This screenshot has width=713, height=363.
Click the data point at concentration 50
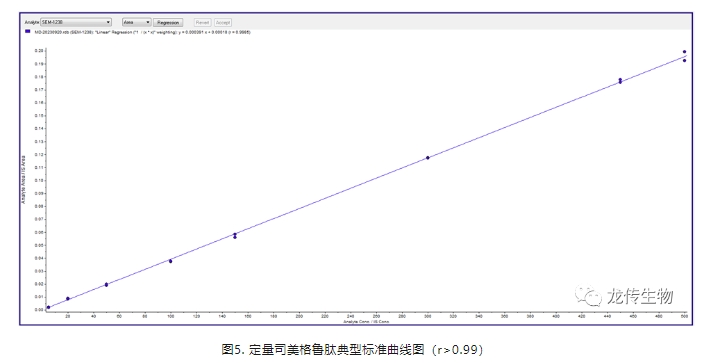(106, 285)
